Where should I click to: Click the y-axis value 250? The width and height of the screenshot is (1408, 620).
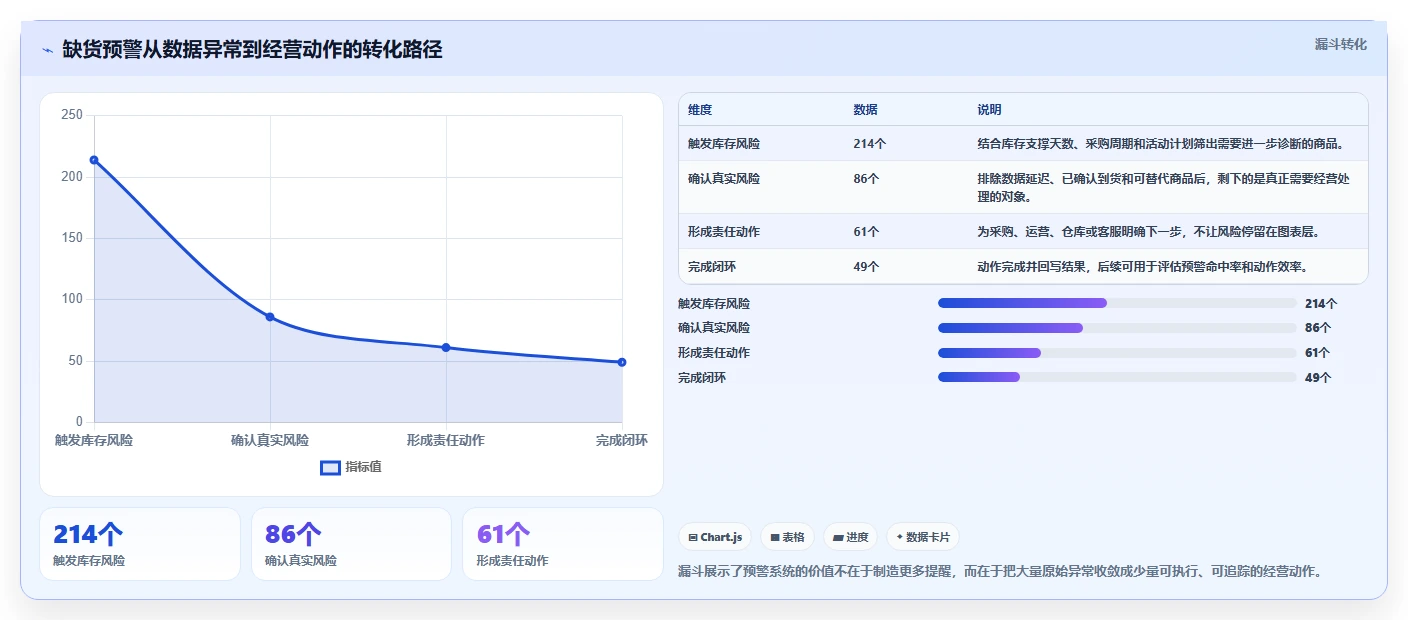[72, 115]
